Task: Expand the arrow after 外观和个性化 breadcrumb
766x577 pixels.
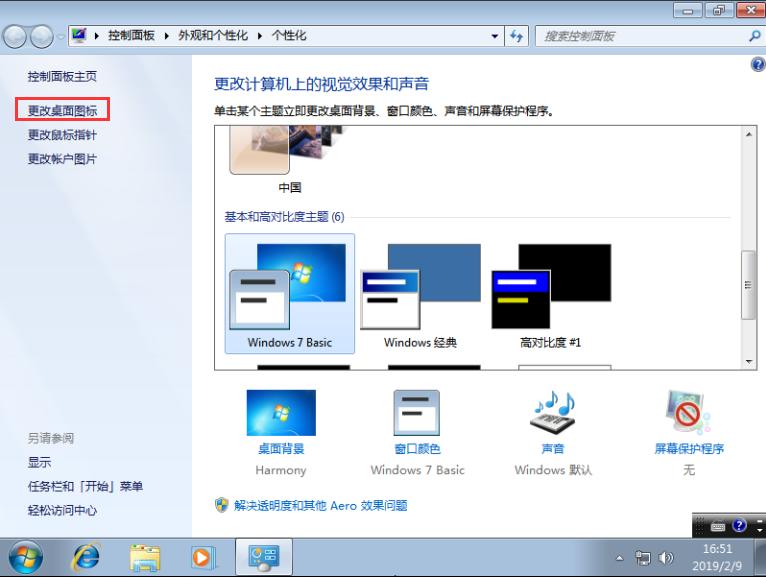Action: point(260,36)
